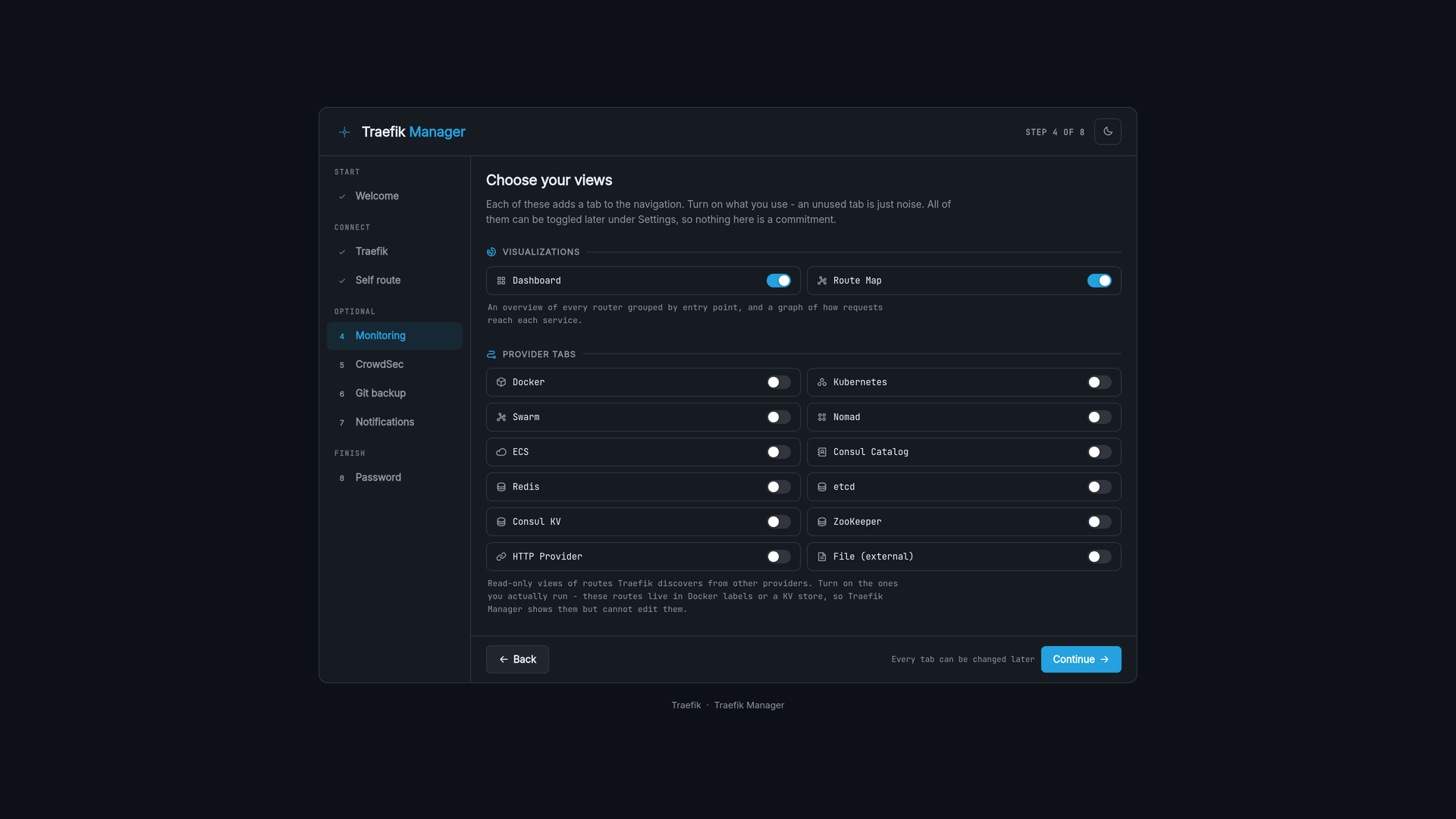Enable the etcd toggle
1456x819 pixels.
click(1100, 487)
